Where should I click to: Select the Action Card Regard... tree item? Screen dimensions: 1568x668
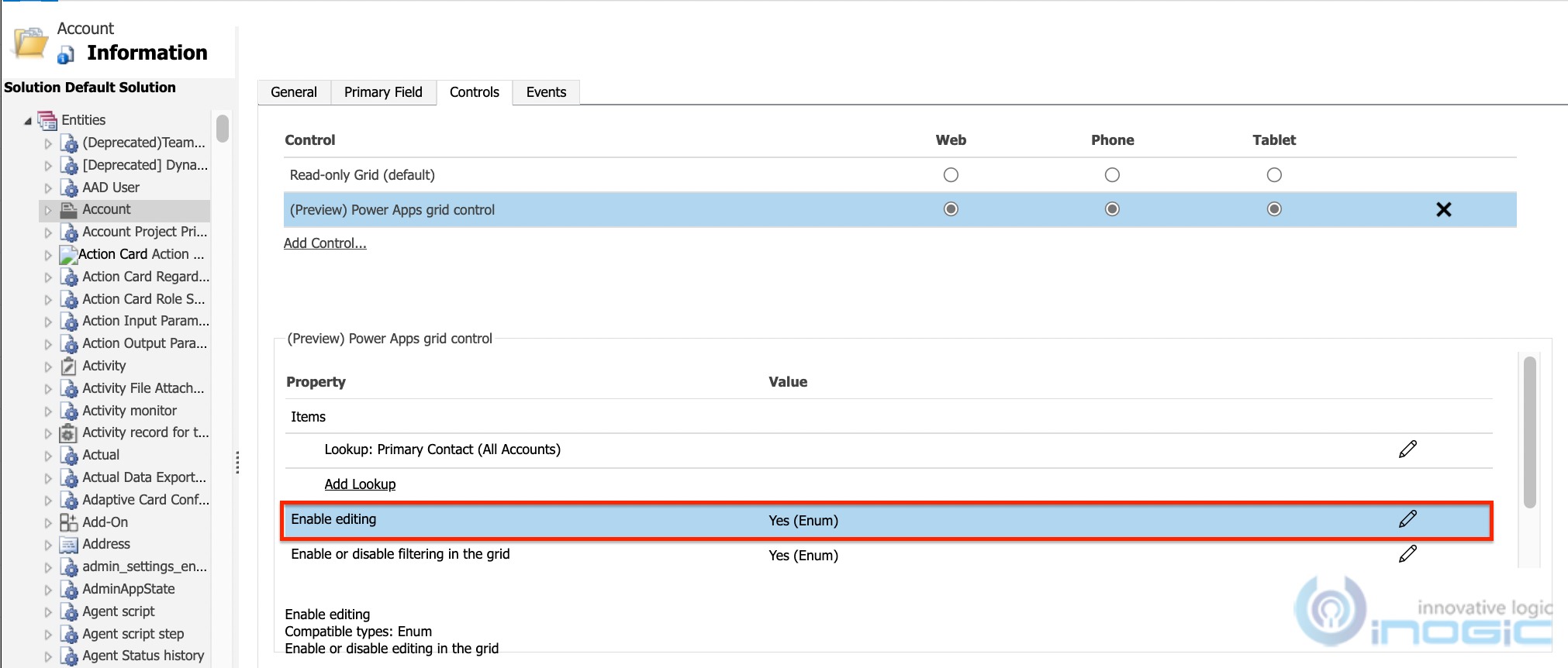(146, 277)
